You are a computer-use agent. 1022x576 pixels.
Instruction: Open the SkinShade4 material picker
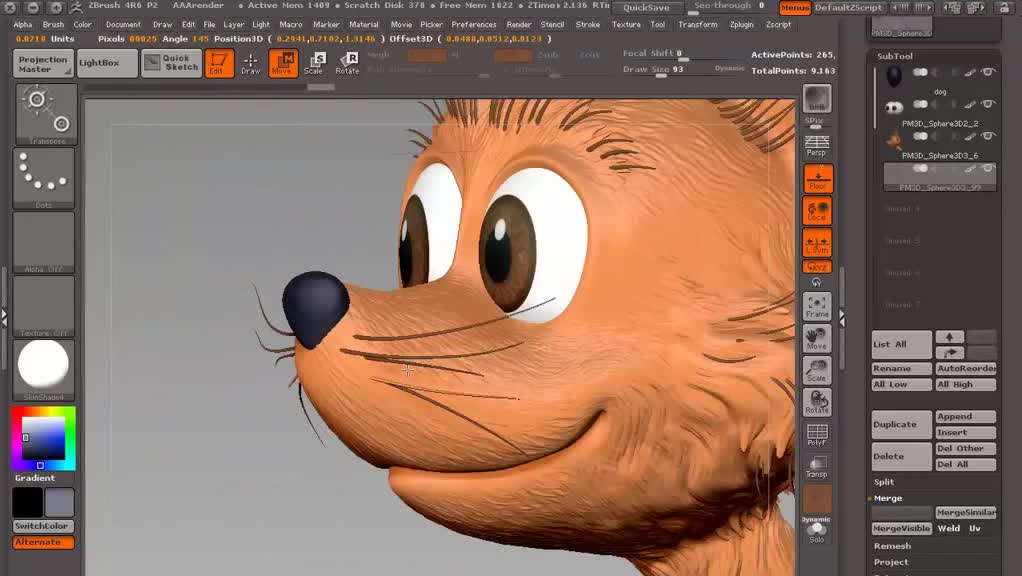tap(44, 369)
